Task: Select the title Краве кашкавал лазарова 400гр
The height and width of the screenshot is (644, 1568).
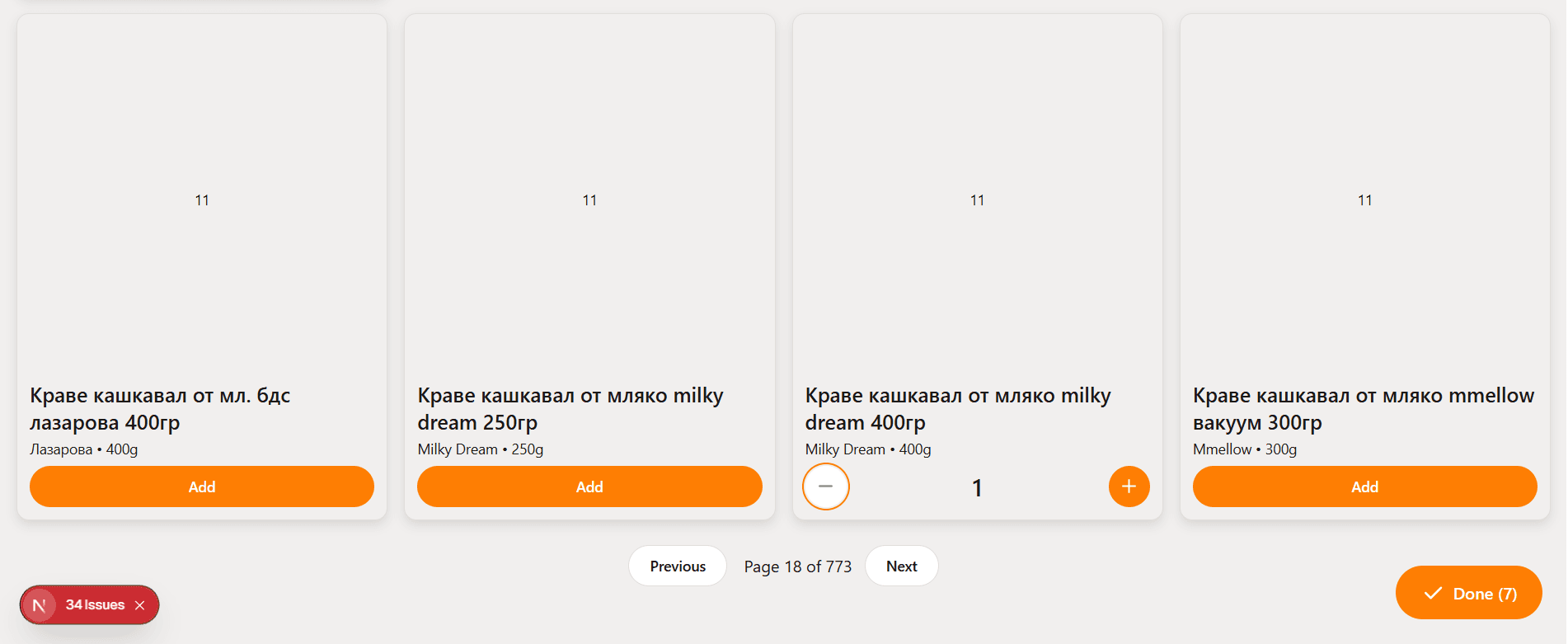Action: tap(160, 409)
